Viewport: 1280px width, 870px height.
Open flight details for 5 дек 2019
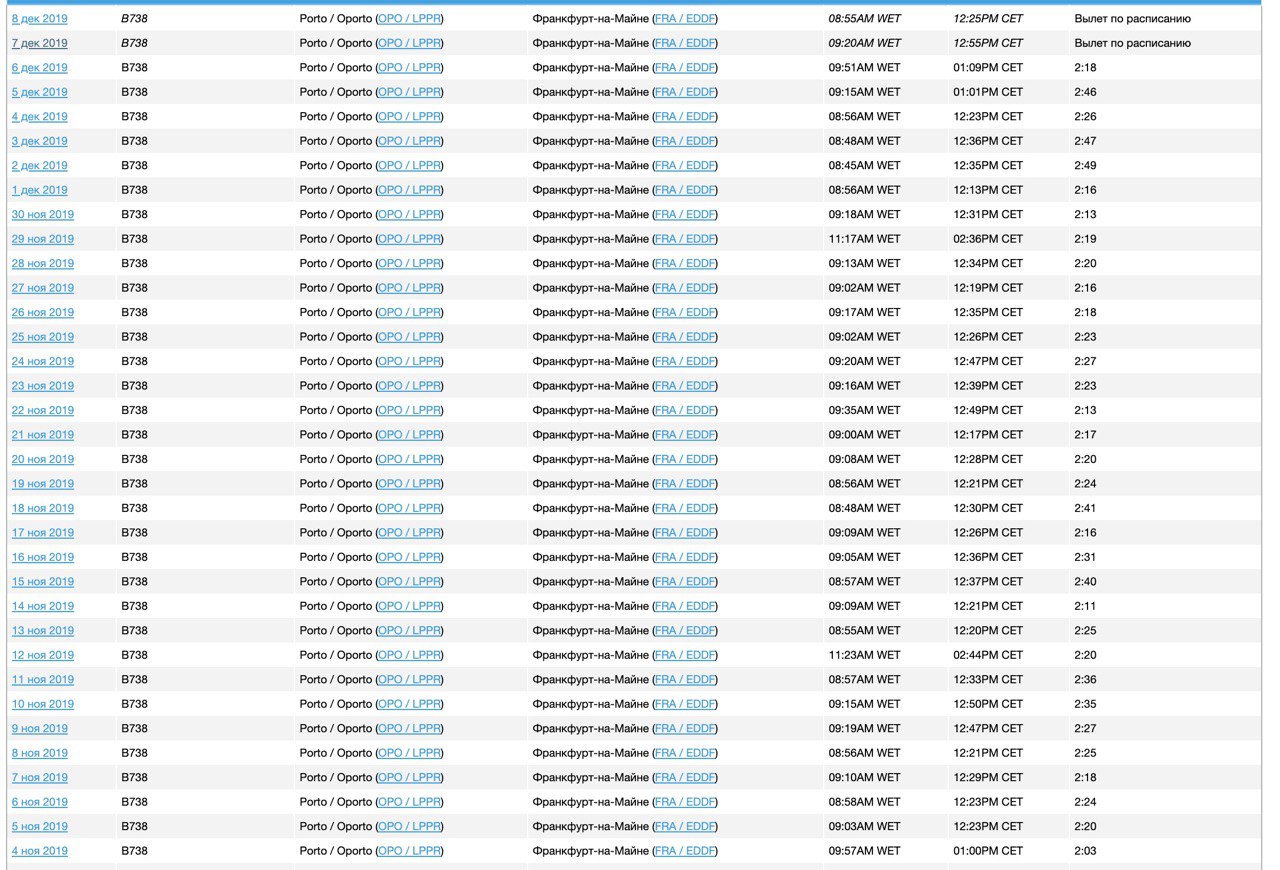pyautogui.click(x=40, y=92)
